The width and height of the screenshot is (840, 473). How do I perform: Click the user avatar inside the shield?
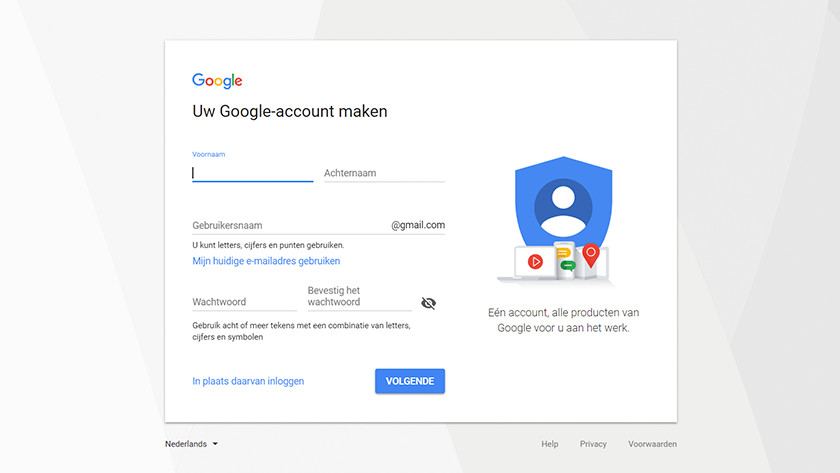click(564, 207)
